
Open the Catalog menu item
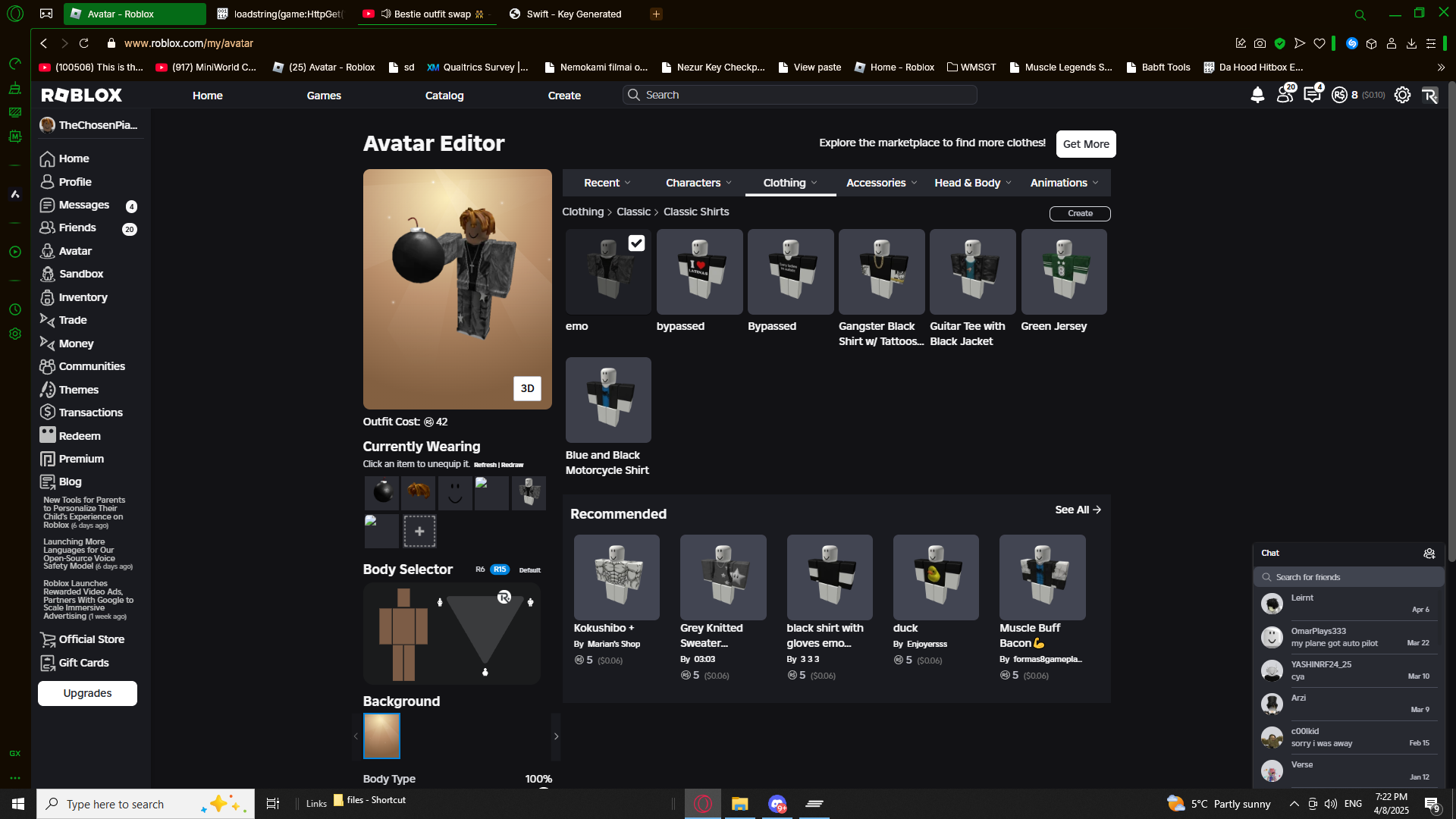(444, 96)
